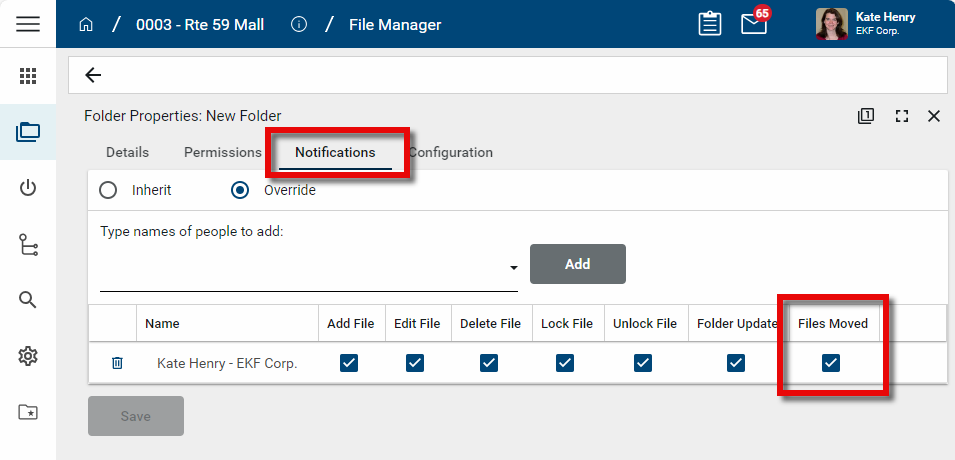Select the Inherit radio option
The width and height of the screenshot is (955, 460).
[x=108, y=190]
